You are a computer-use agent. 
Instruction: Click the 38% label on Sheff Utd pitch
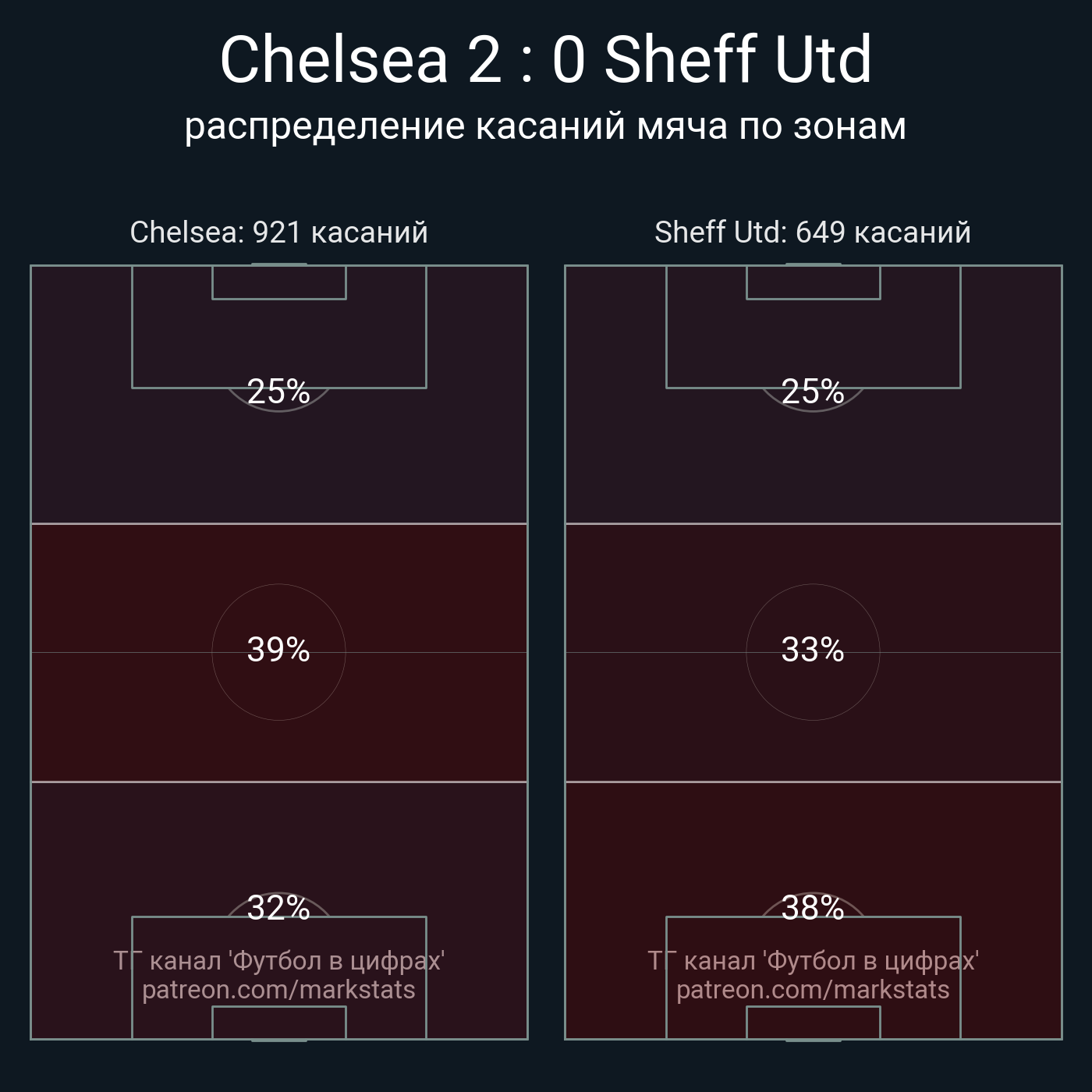[813, 908]
